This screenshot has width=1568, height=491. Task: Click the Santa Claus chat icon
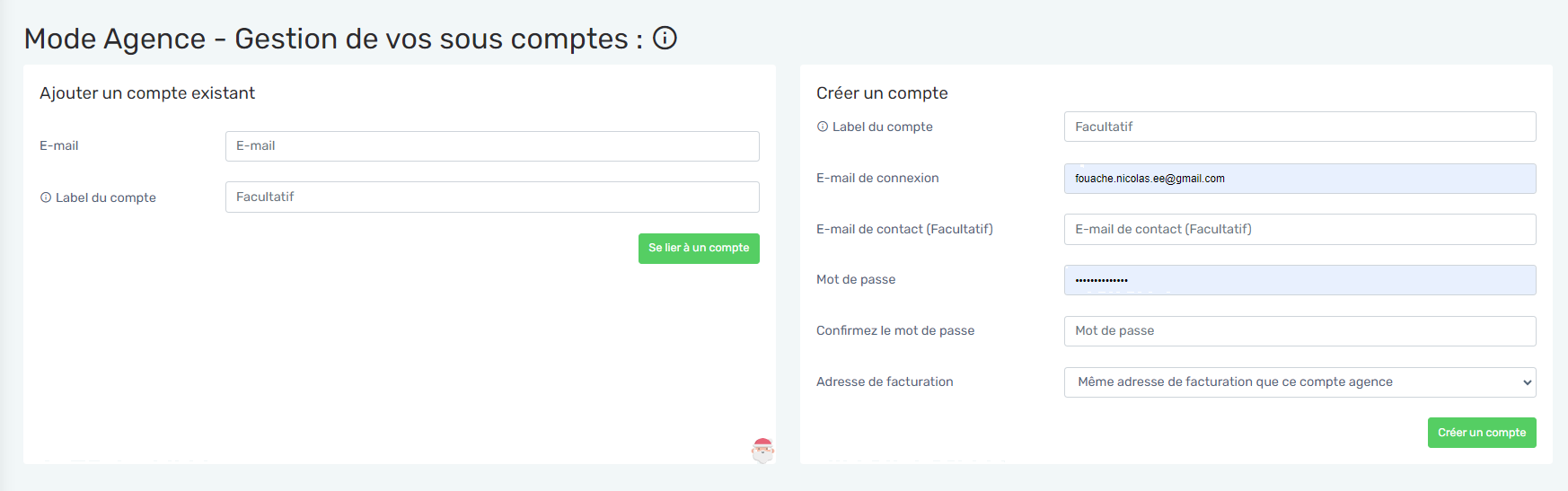coord(762,450)
